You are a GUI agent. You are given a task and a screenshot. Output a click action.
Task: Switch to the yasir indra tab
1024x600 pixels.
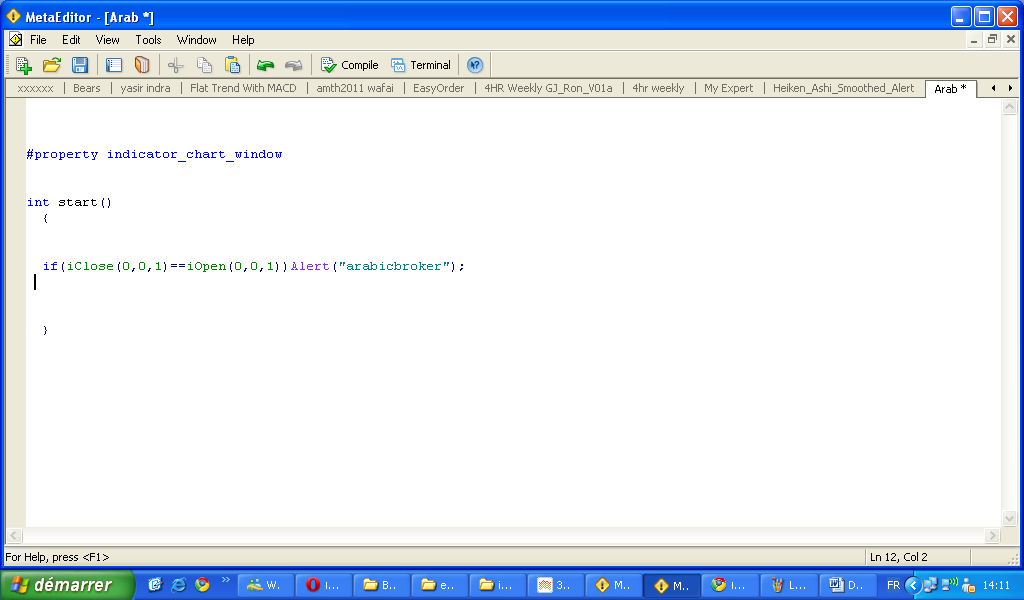point(145,88)
